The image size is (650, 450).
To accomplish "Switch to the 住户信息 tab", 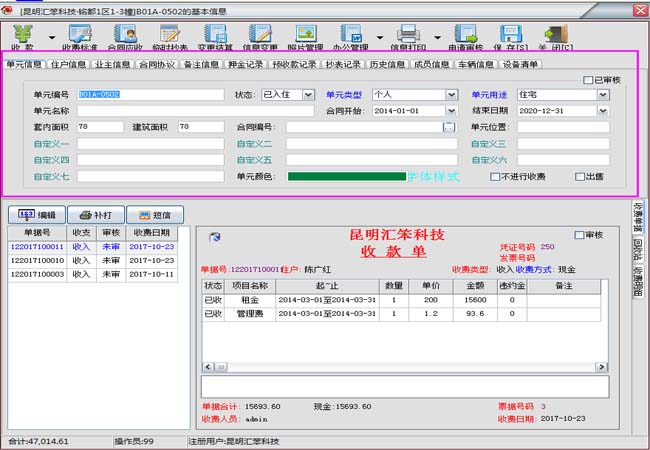I will (x=68, y=65).
